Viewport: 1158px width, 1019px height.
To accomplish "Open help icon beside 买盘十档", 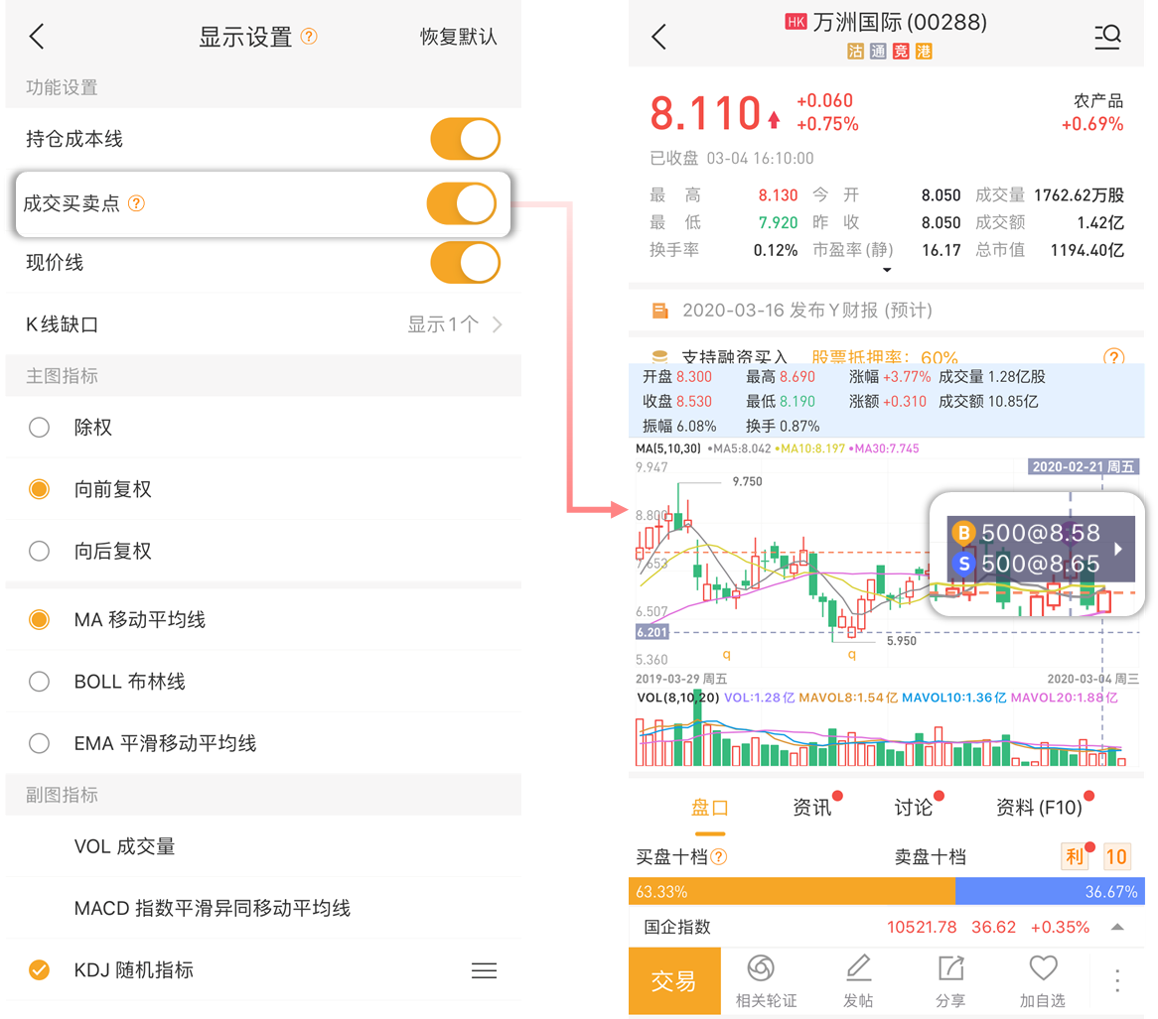I will 719,857.
